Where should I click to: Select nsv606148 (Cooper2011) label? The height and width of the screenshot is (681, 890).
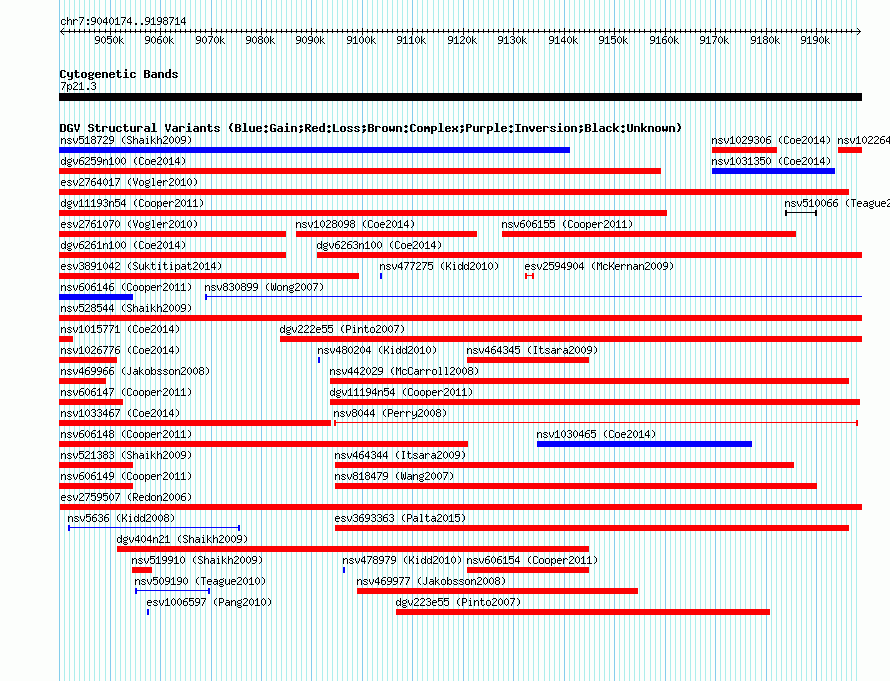pos(126,434)
